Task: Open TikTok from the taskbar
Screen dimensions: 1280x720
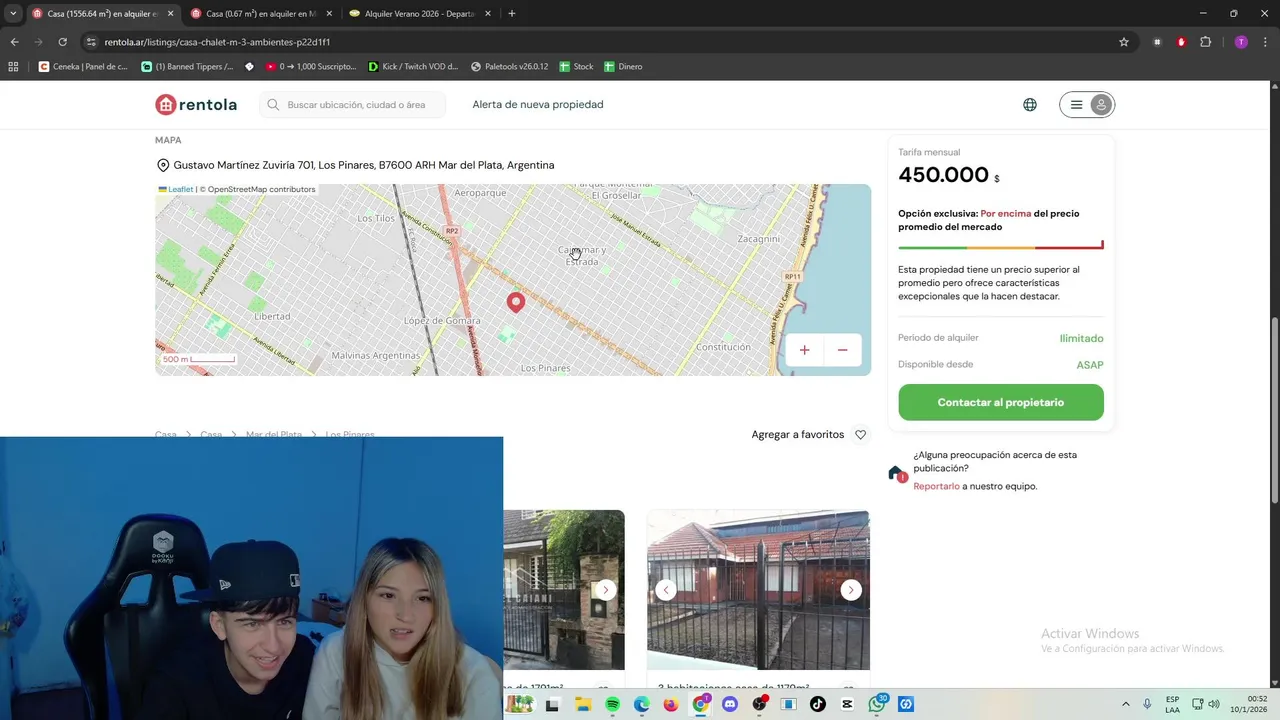Action: pos(818,704)
